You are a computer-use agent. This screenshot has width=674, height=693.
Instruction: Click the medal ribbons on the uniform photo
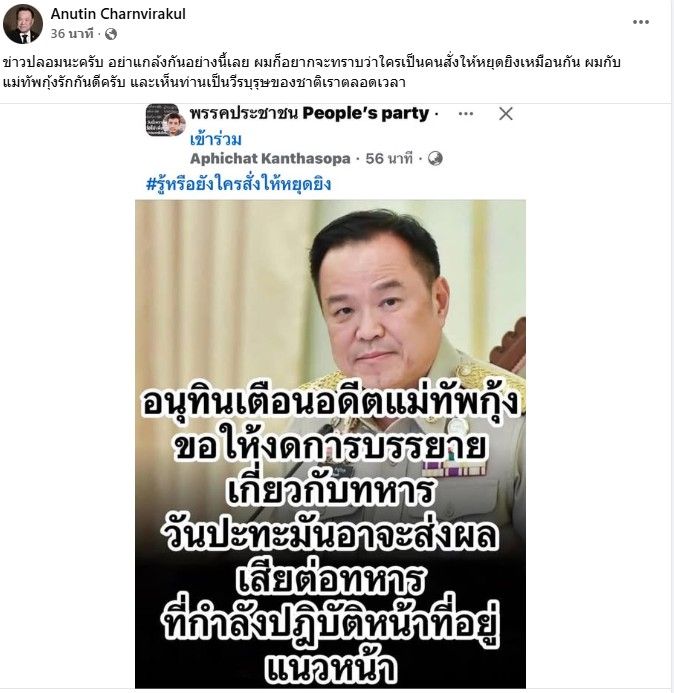[454, 468]
